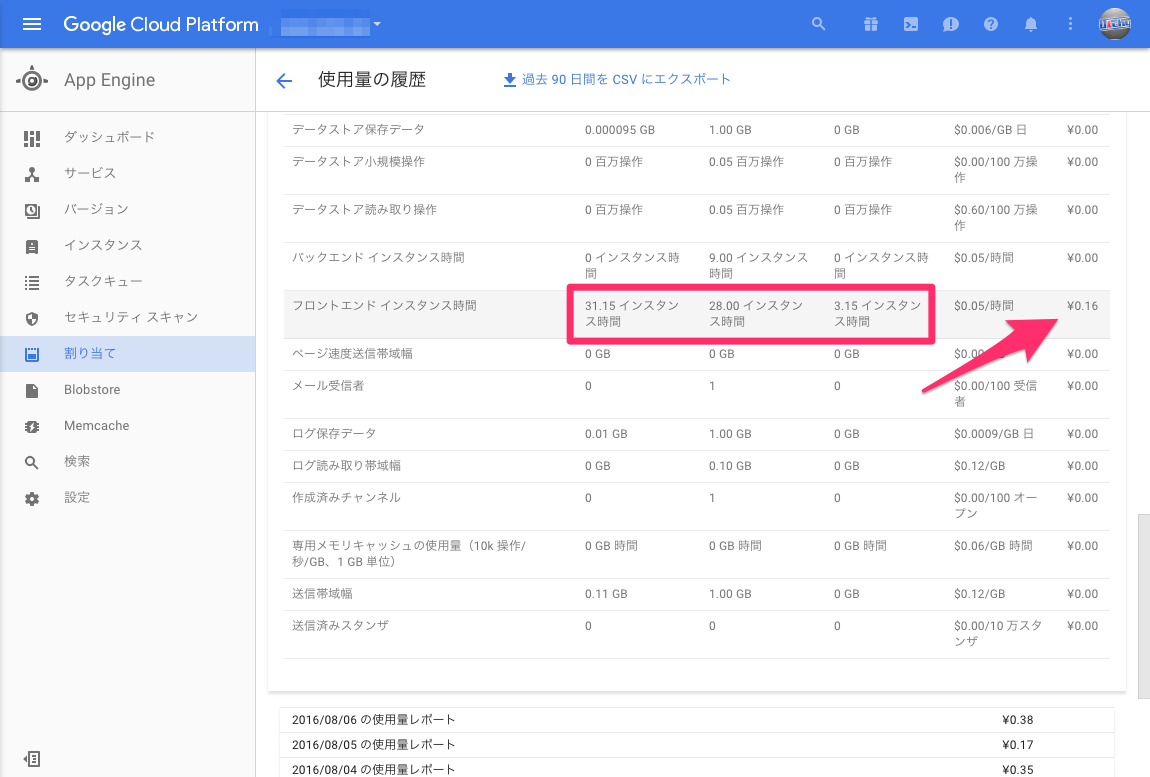Click the サービス services icon
The height and width of the screenshot is (777, 1150).
(32, 174)
